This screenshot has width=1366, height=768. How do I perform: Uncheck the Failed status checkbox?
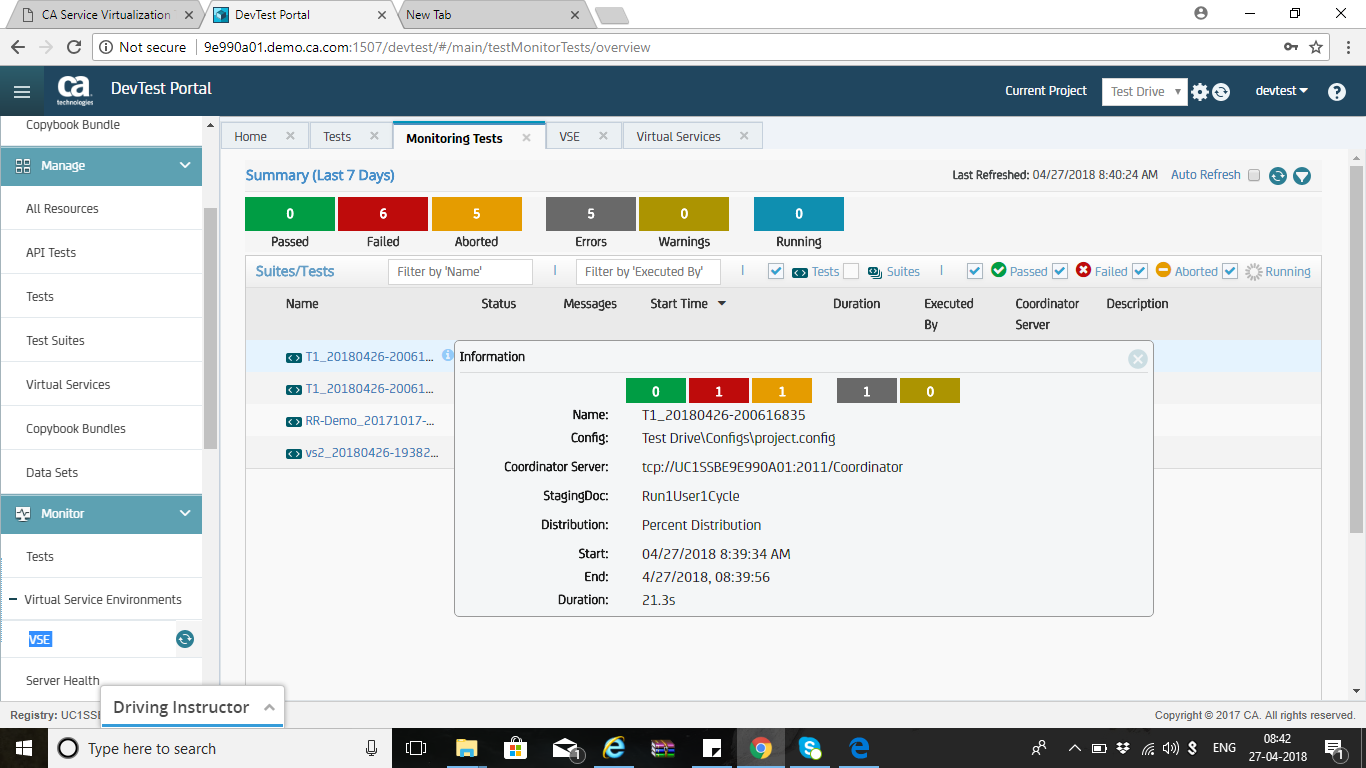[x=1060, y=271]
